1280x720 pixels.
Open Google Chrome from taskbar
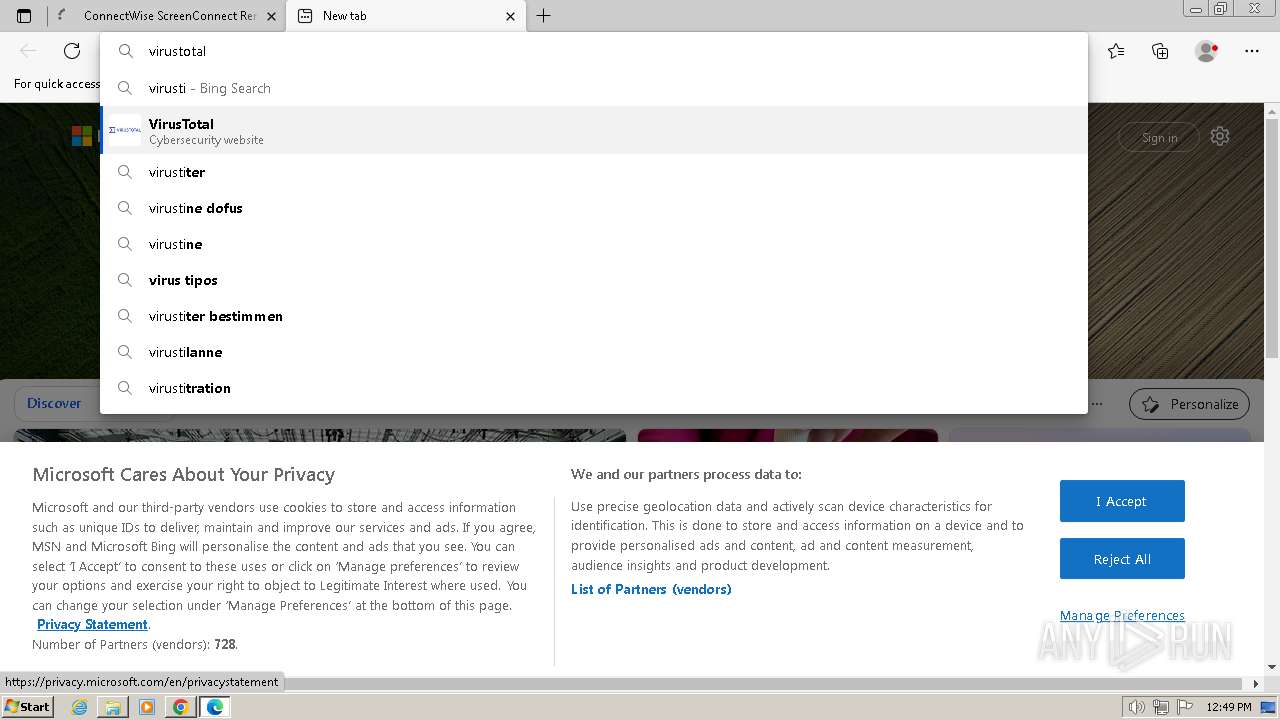pos(180,707)
